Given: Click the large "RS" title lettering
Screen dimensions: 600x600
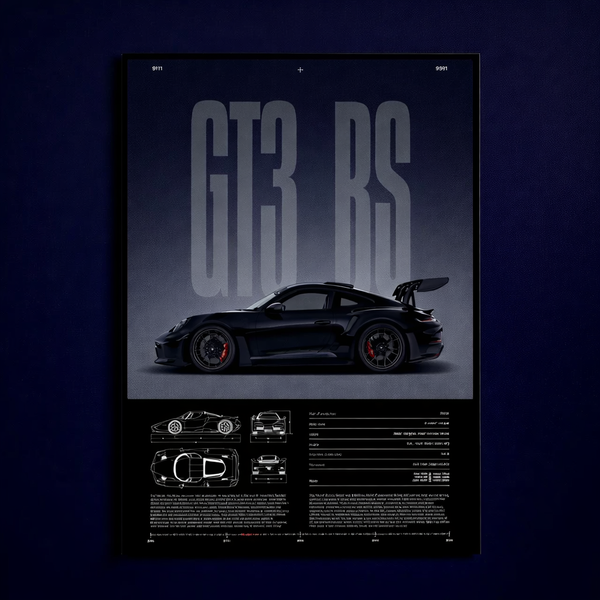Looking at the screenshot, I should coord(373,195).
